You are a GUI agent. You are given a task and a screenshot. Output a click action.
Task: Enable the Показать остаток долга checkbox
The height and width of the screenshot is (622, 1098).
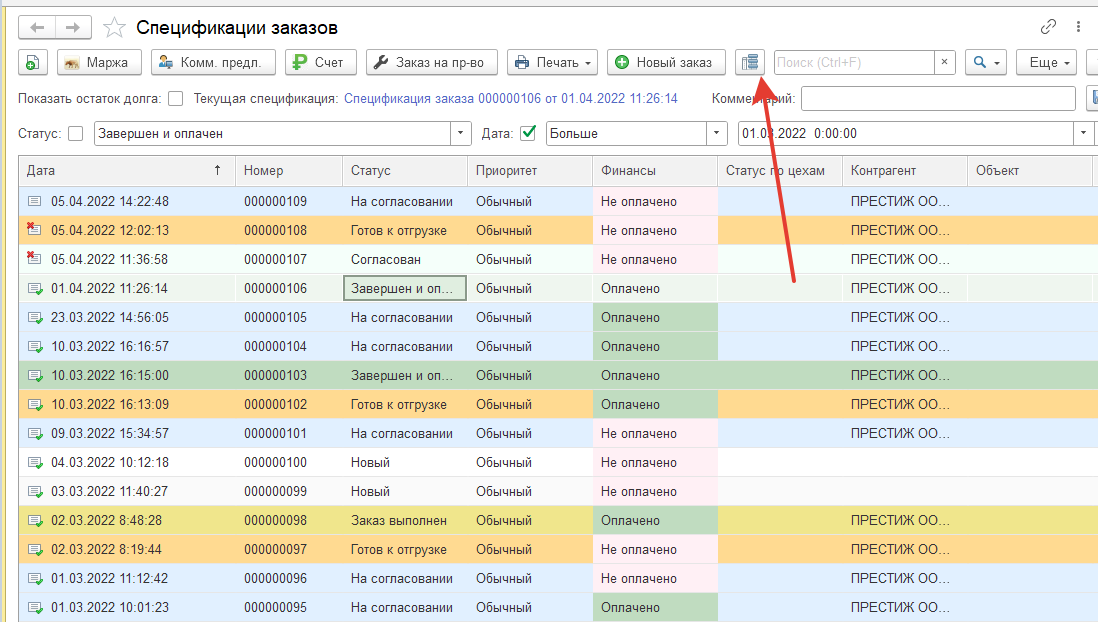[176, 99]
